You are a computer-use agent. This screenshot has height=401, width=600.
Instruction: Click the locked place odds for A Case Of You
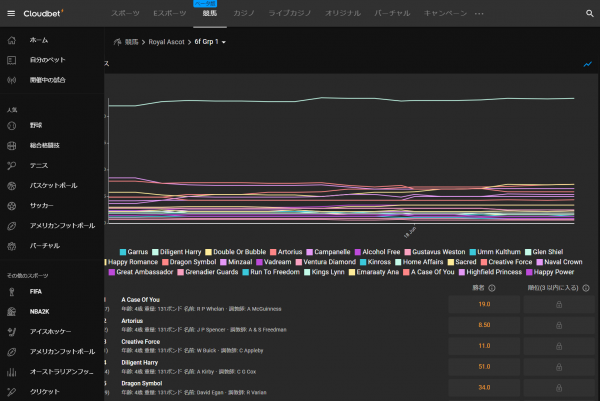(559, 305)
